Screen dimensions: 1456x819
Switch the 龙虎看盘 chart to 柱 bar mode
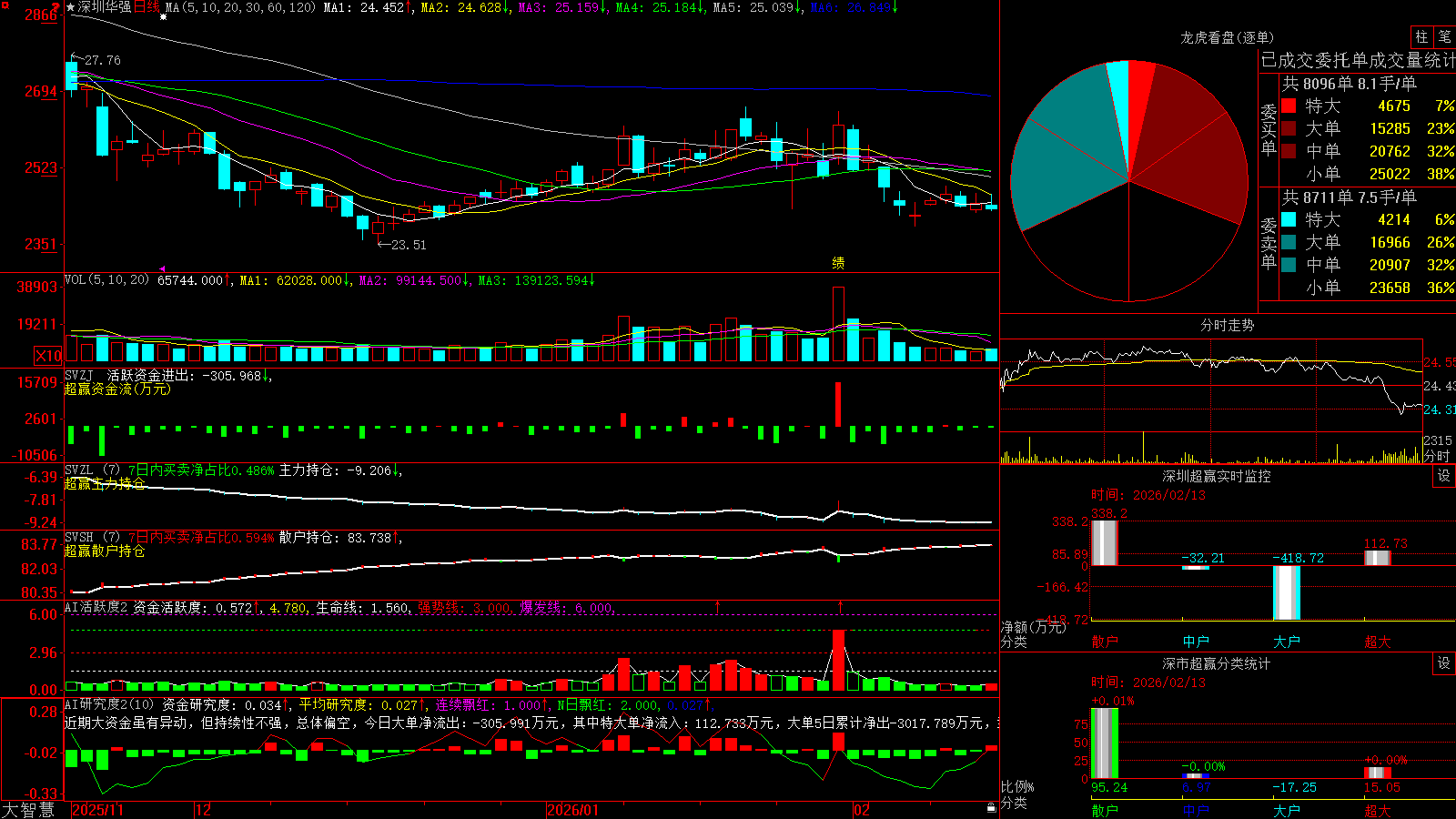pyautogui.click(x=1421, y=36)
